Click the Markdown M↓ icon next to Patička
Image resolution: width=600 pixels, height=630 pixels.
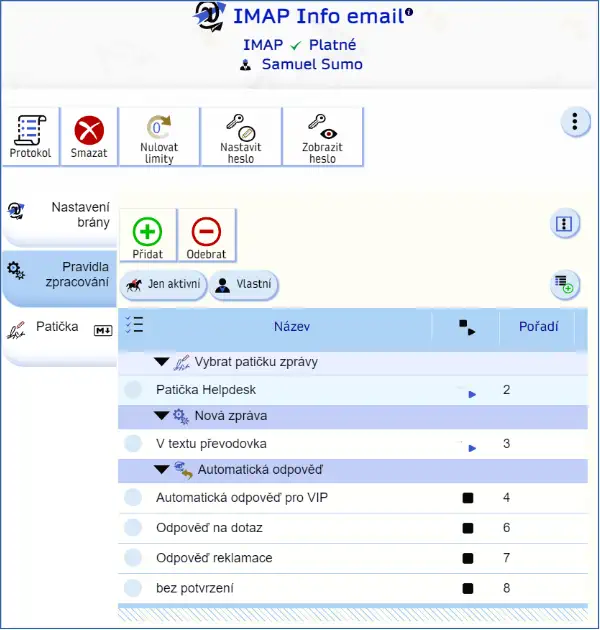(103, 330)
